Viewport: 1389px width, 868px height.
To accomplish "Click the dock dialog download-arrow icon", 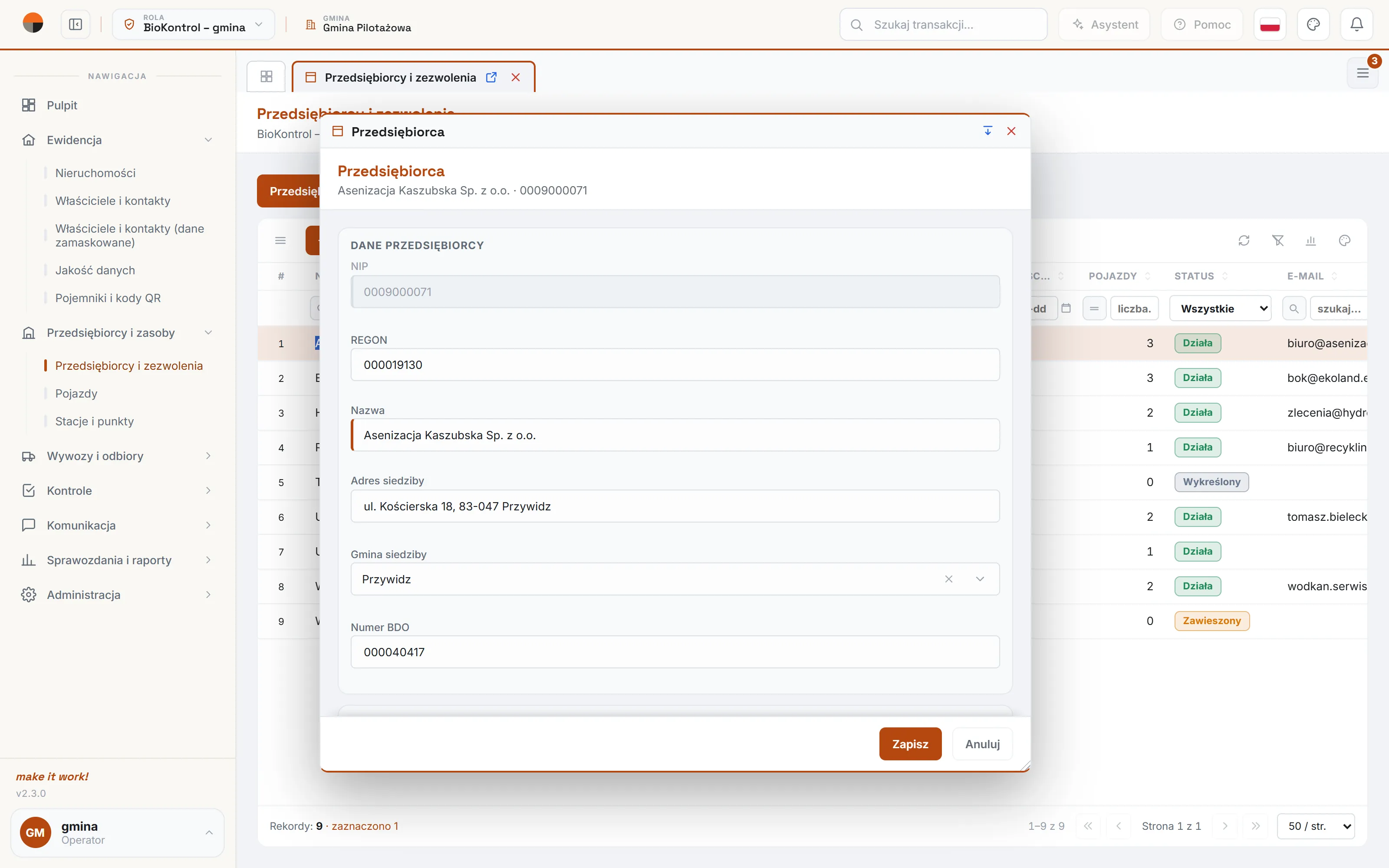I will (988, 132).
